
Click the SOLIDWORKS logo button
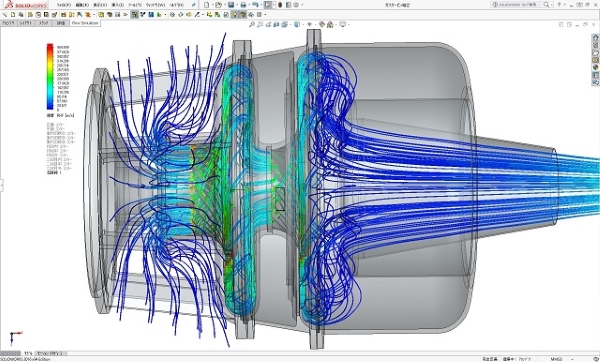point(26,5)
